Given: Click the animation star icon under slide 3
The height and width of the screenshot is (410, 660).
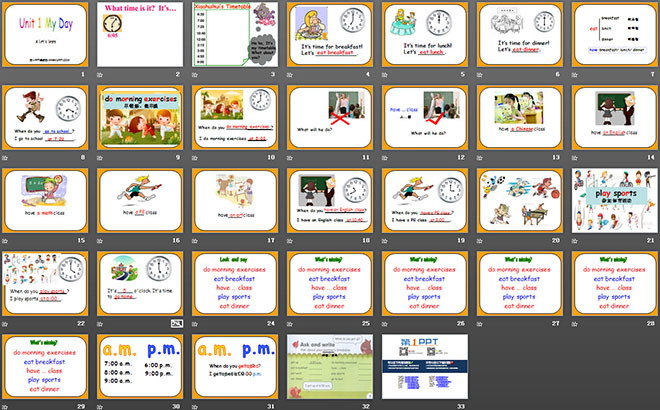Looking at the screenshot, I should tap(195, 75).
